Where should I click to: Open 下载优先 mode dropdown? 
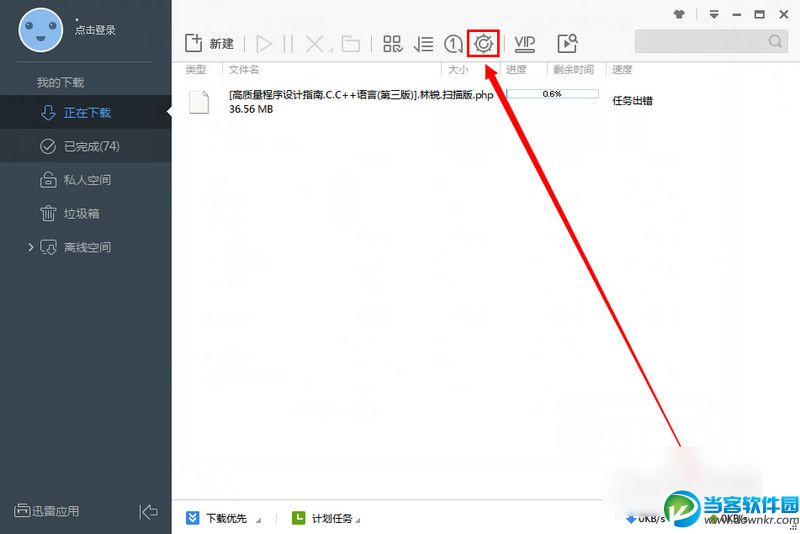tap(223, 518)
